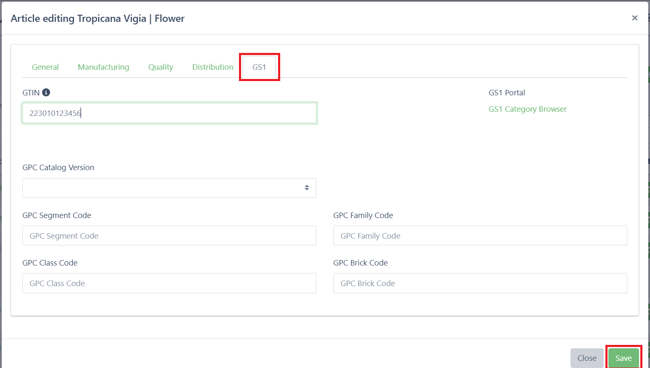The height and width of the screenshot is (368, 650).
Task: Open the GS1 Category Browser link
Action: click(x=527, y=109)
